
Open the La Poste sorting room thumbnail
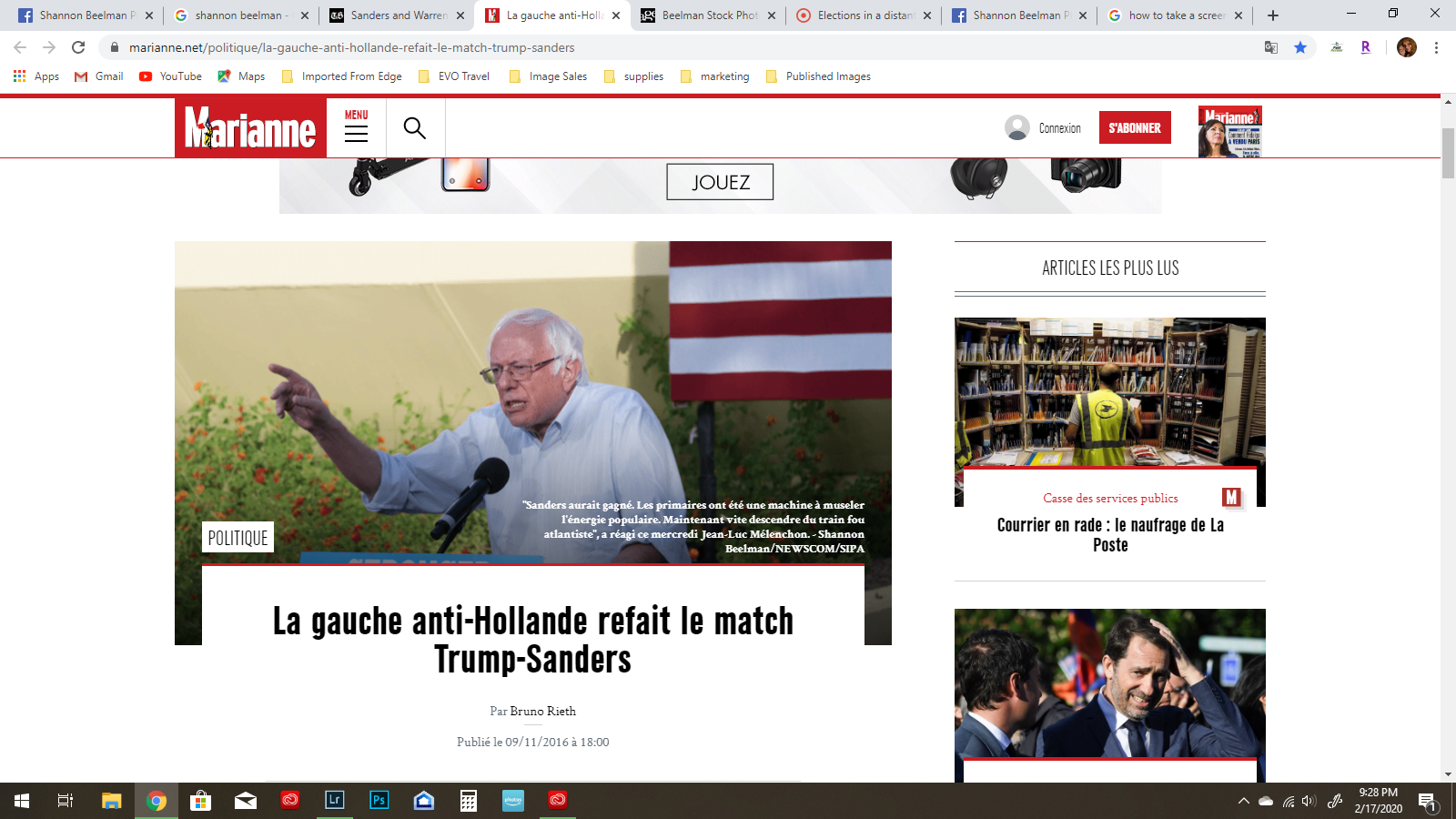coord(1110,392)
